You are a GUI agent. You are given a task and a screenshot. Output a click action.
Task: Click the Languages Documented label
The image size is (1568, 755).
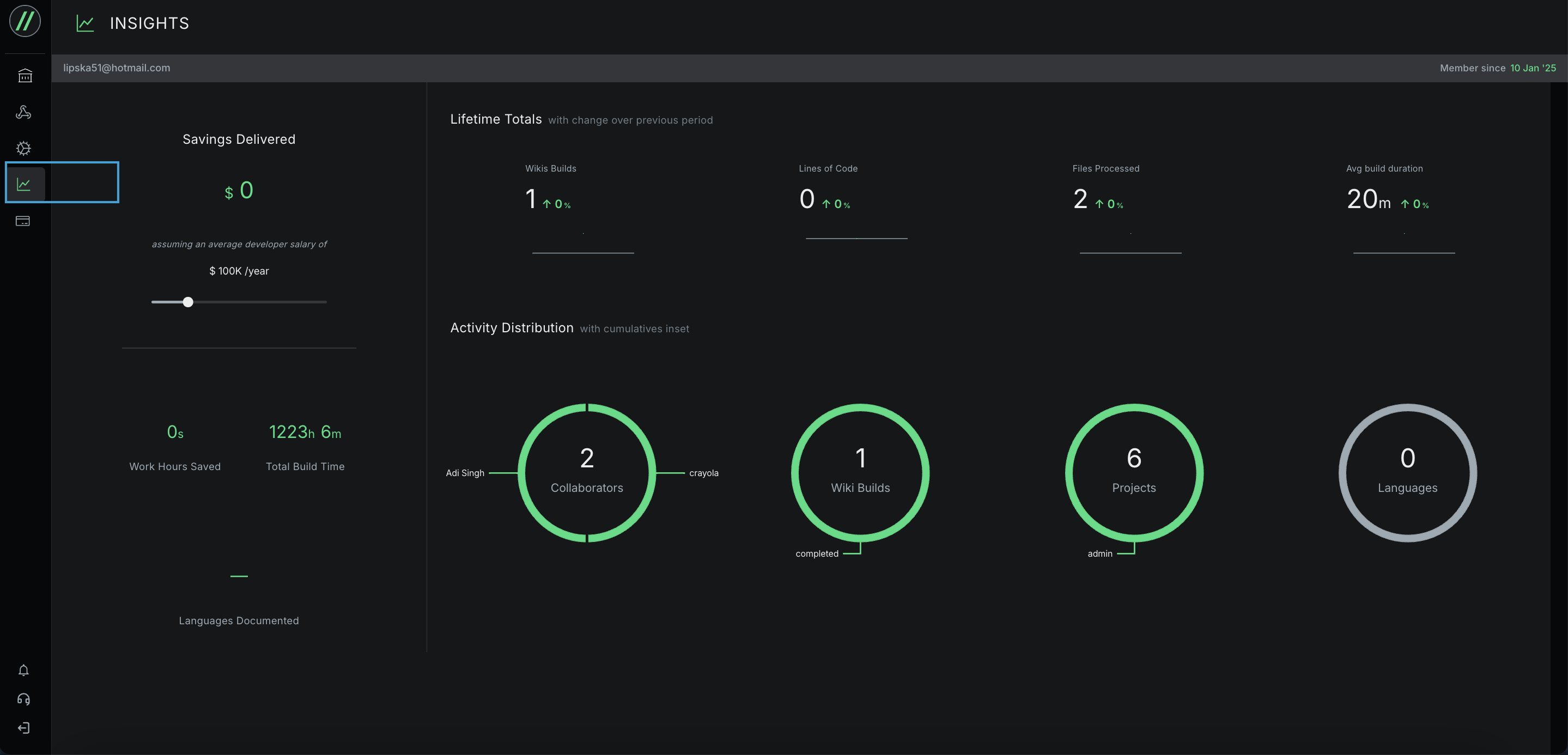(x=239, y=620)
